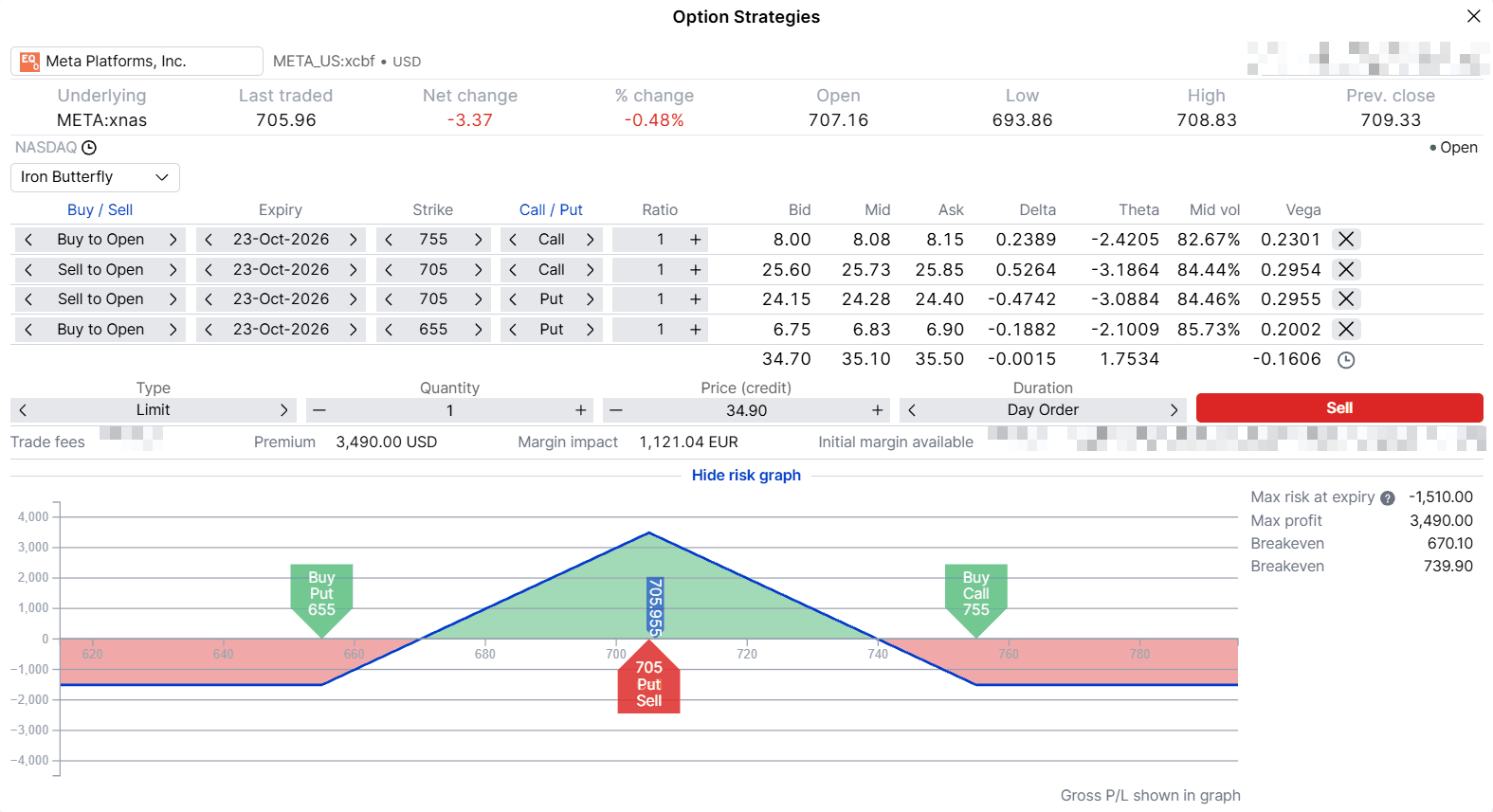Switch 655 leg Buy to Open using left arrow
Image resolution: width=1493 pixels, height=812 pixels.
click(x=28, y=330)
